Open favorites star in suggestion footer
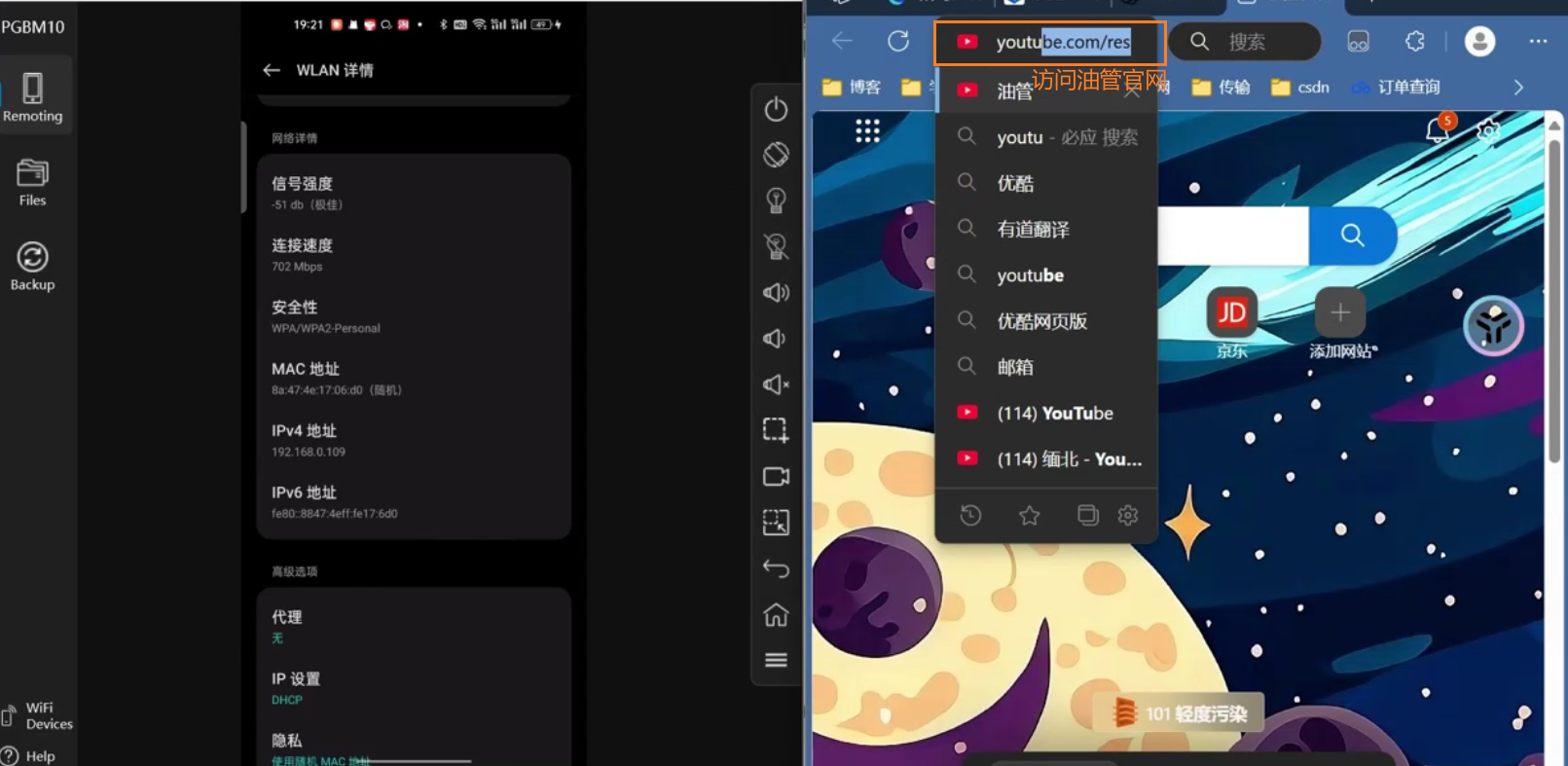Image resolution: width=1568 pixels, height=766 pixels. (x=1029, y=515)
